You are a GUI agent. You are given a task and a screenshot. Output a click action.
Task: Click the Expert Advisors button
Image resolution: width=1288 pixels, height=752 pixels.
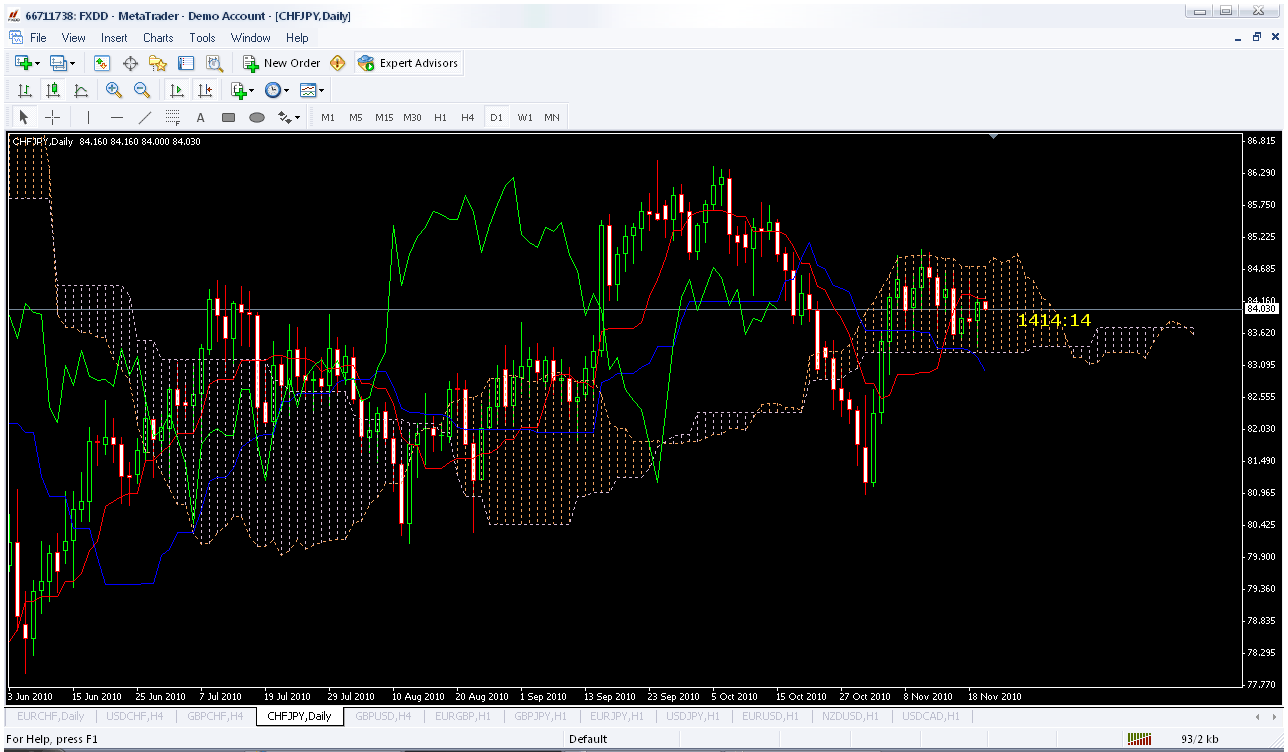click(408, 63)
